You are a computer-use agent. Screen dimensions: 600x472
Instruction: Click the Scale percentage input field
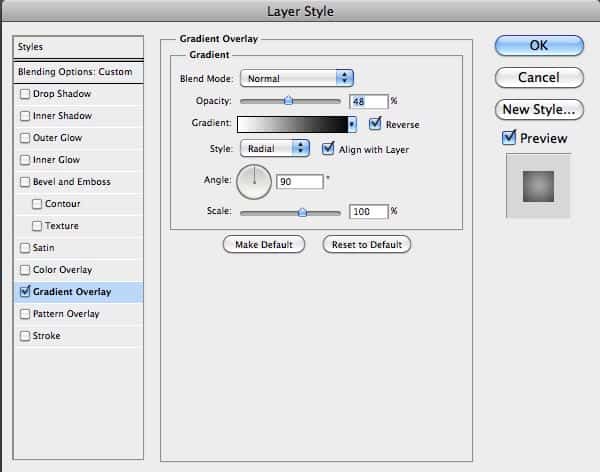point(368,212)
